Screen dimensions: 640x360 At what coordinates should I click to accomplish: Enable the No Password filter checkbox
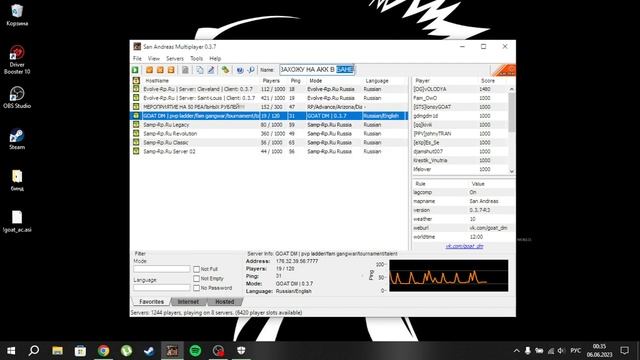pyautogui.click(x=196, y=288)
